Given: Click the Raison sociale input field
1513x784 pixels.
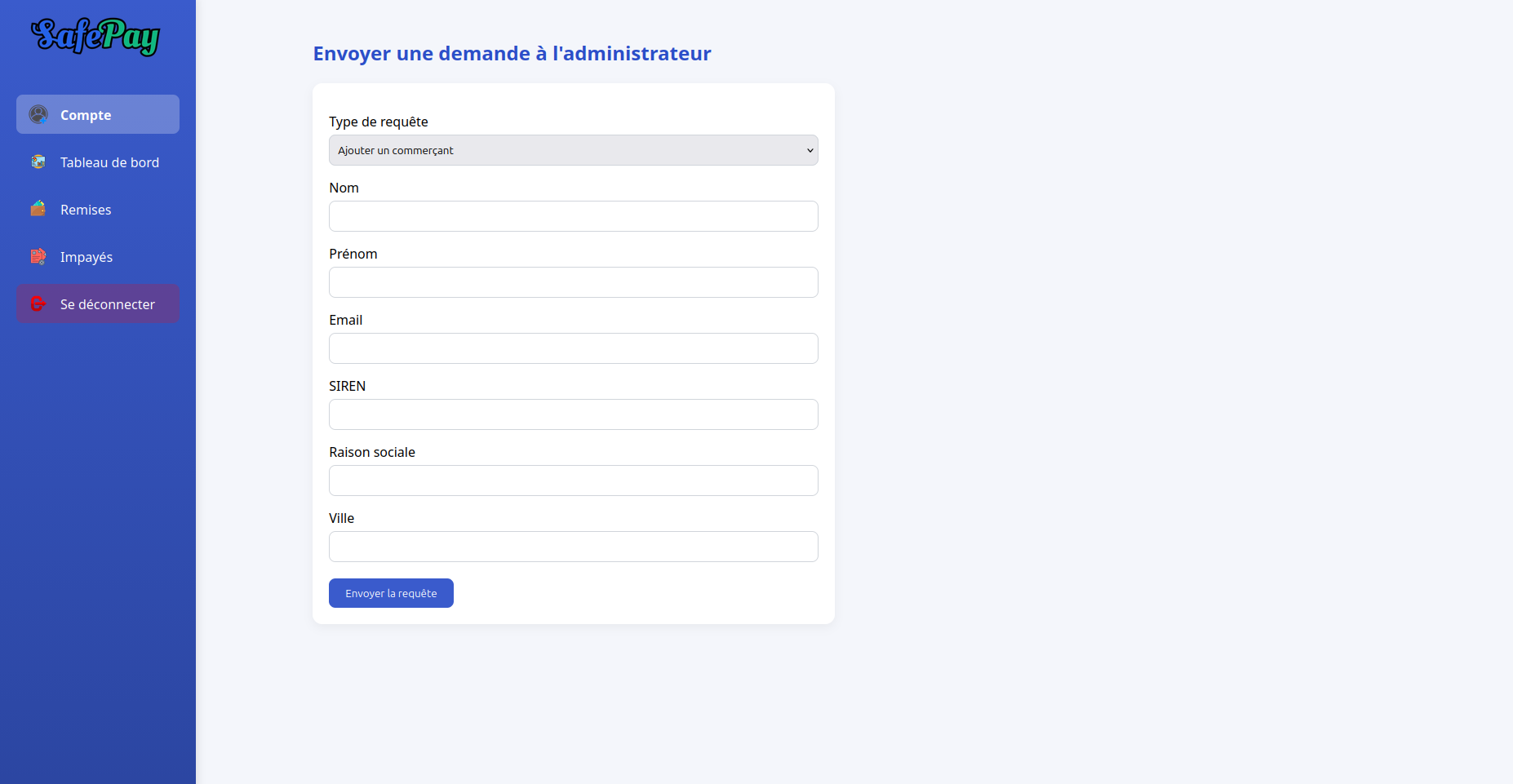Looking at the screenshot, I should pos(573,481).
